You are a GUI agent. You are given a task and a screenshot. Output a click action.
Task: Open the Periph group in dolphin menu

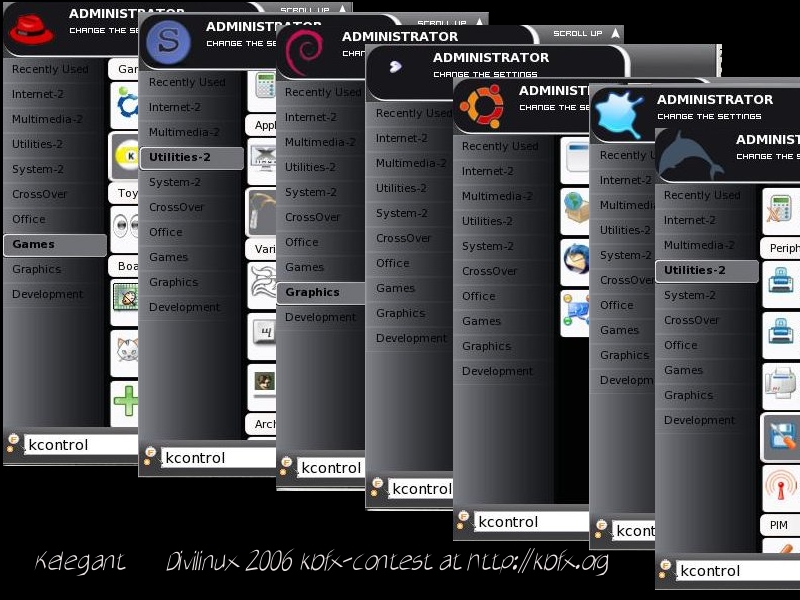point(781,248)
